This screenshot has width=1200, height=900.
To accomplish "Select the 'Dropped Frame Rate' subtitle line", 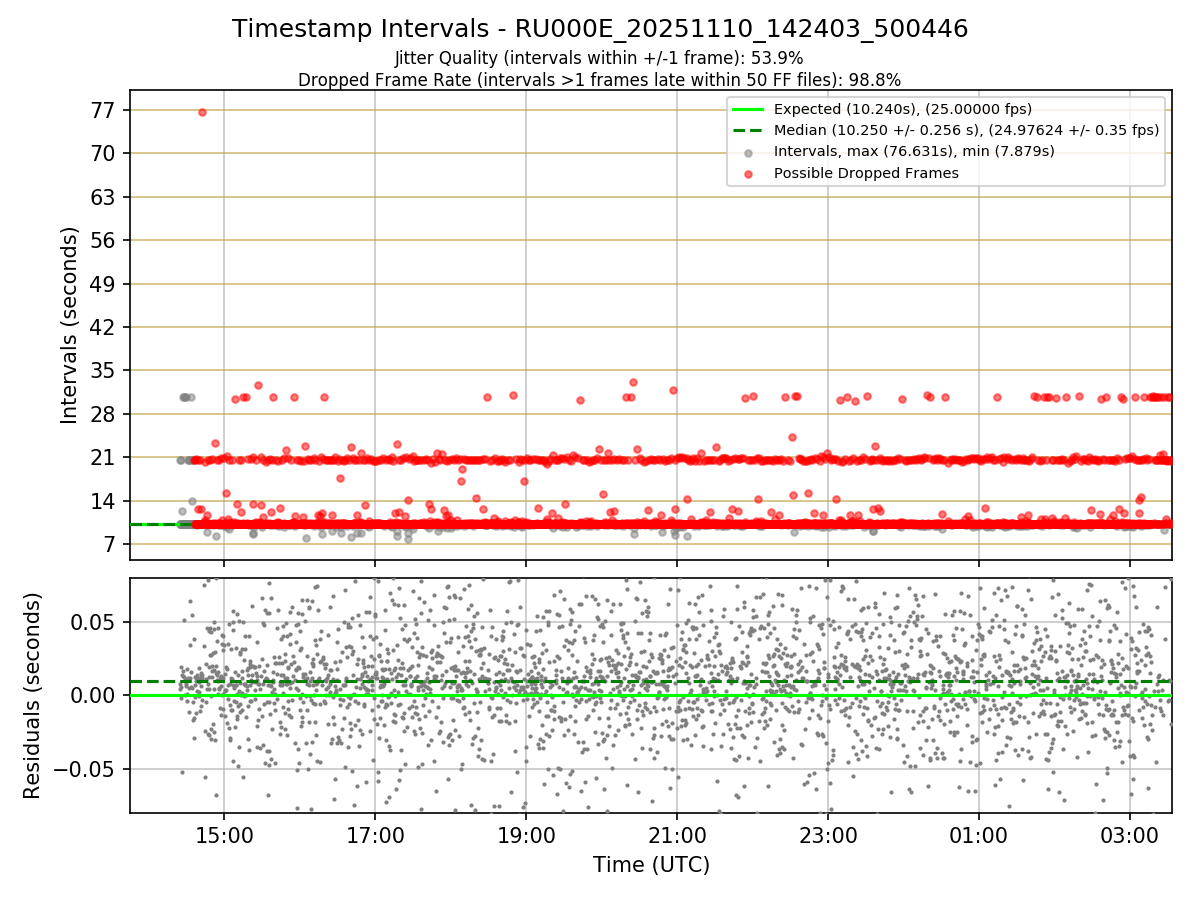I will [600, 80].
